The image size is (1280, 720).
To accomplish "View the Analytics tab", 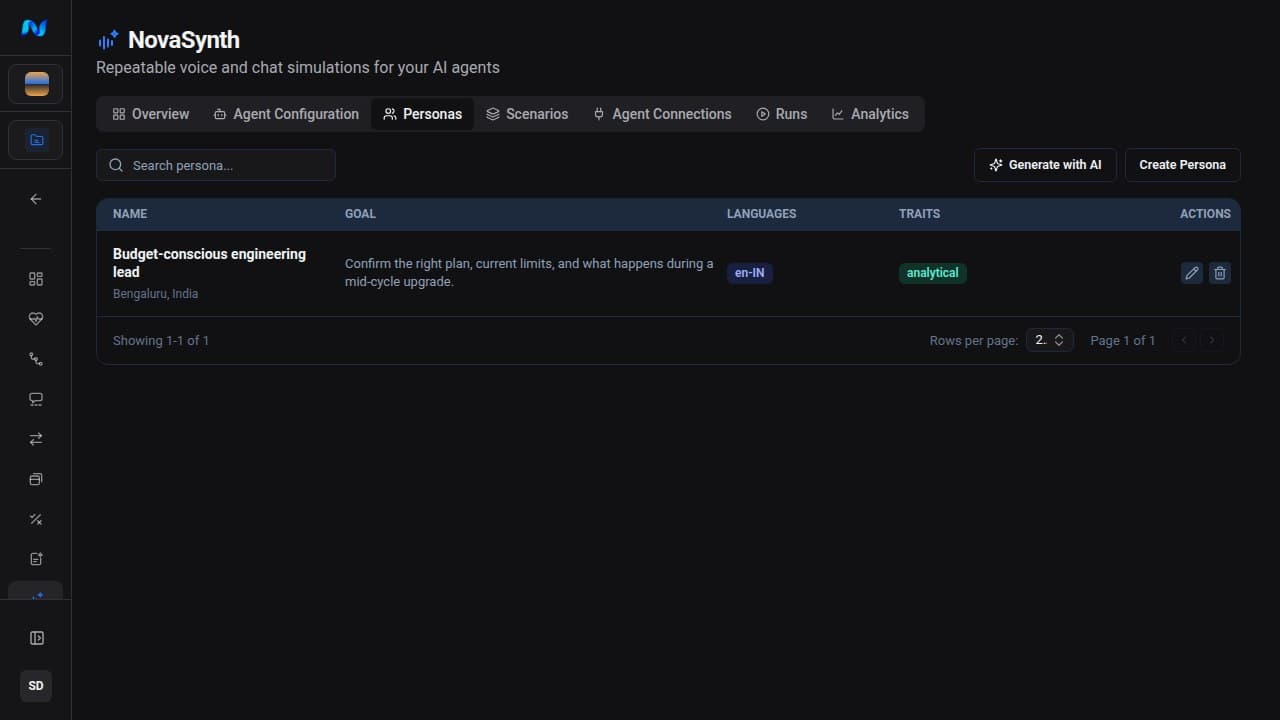I will 870,114.
